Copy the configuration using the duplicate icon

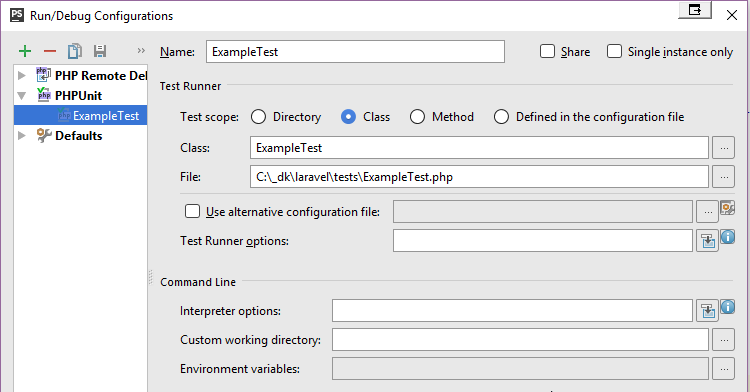tap(75, 51)
